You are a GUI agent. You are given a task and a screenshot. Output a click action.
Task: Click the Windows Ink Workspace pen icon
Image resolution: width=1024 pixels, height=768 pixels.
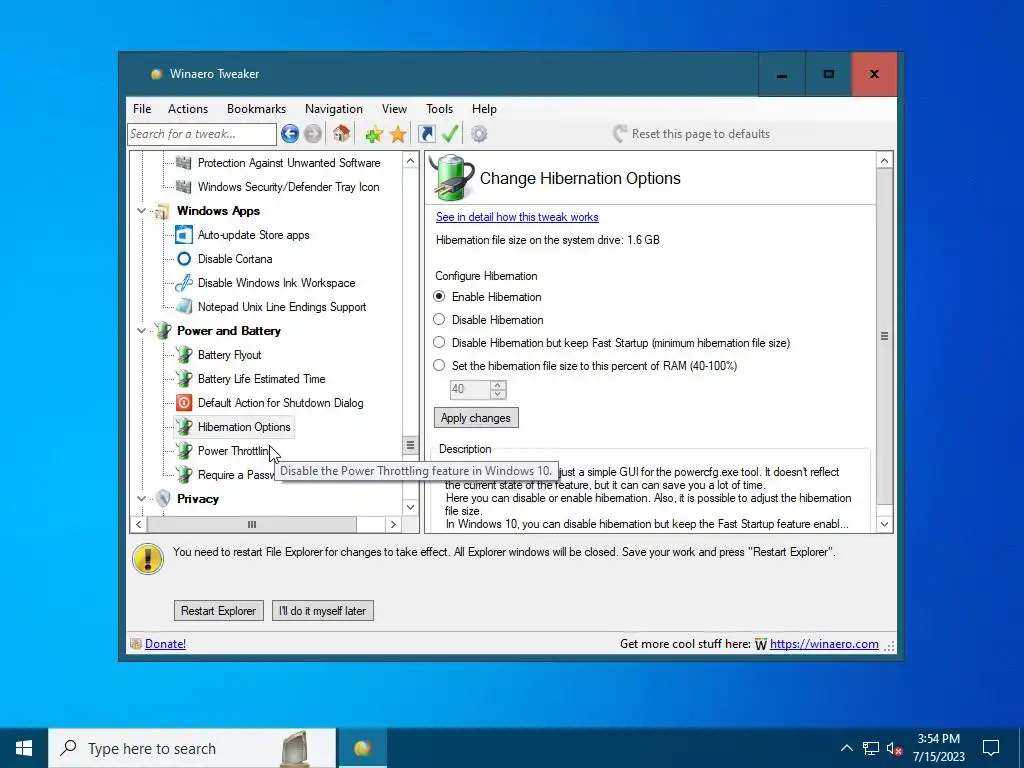(x=184, y=283)
